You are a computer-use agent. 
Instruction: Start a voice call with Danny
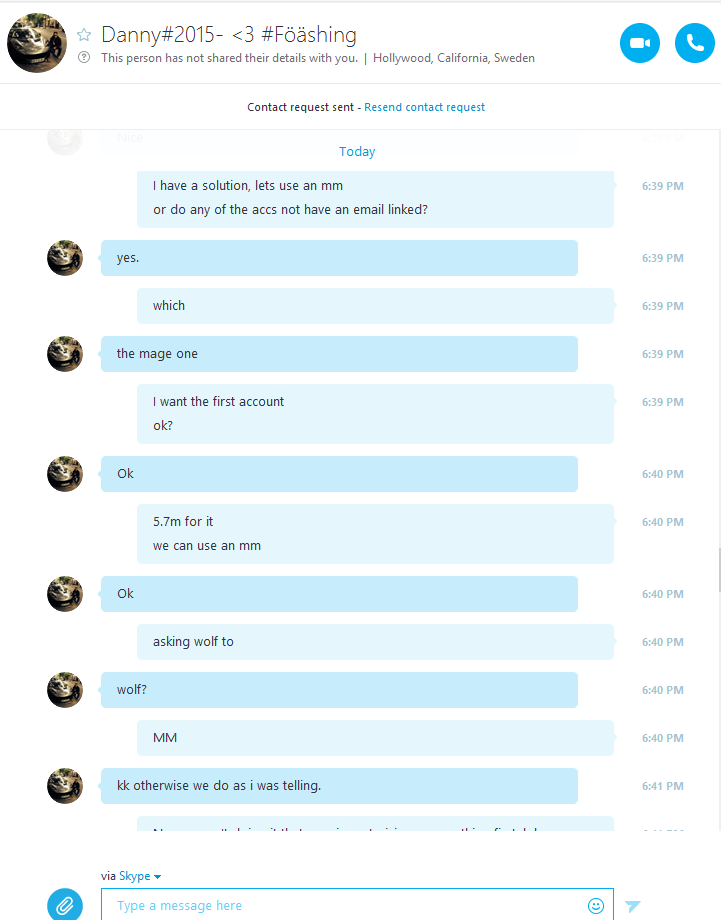(695, 43)
